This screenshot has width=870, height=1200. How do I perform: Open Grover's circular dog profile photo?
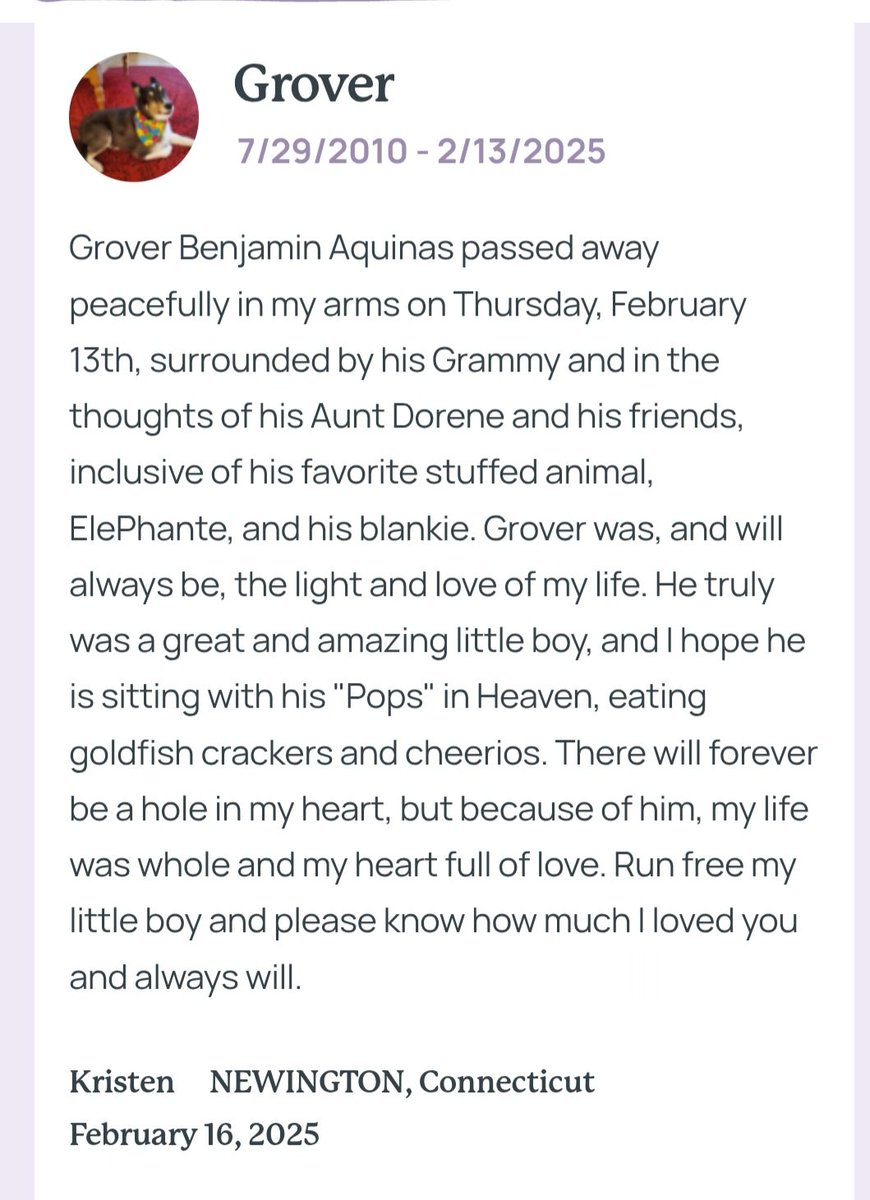click(133, 117)
